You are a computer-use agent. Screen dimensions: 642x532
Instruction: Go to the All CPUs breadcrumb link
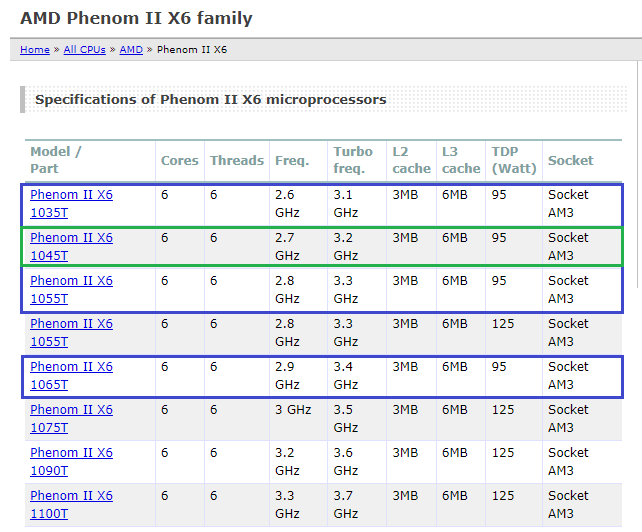point(84,50)
